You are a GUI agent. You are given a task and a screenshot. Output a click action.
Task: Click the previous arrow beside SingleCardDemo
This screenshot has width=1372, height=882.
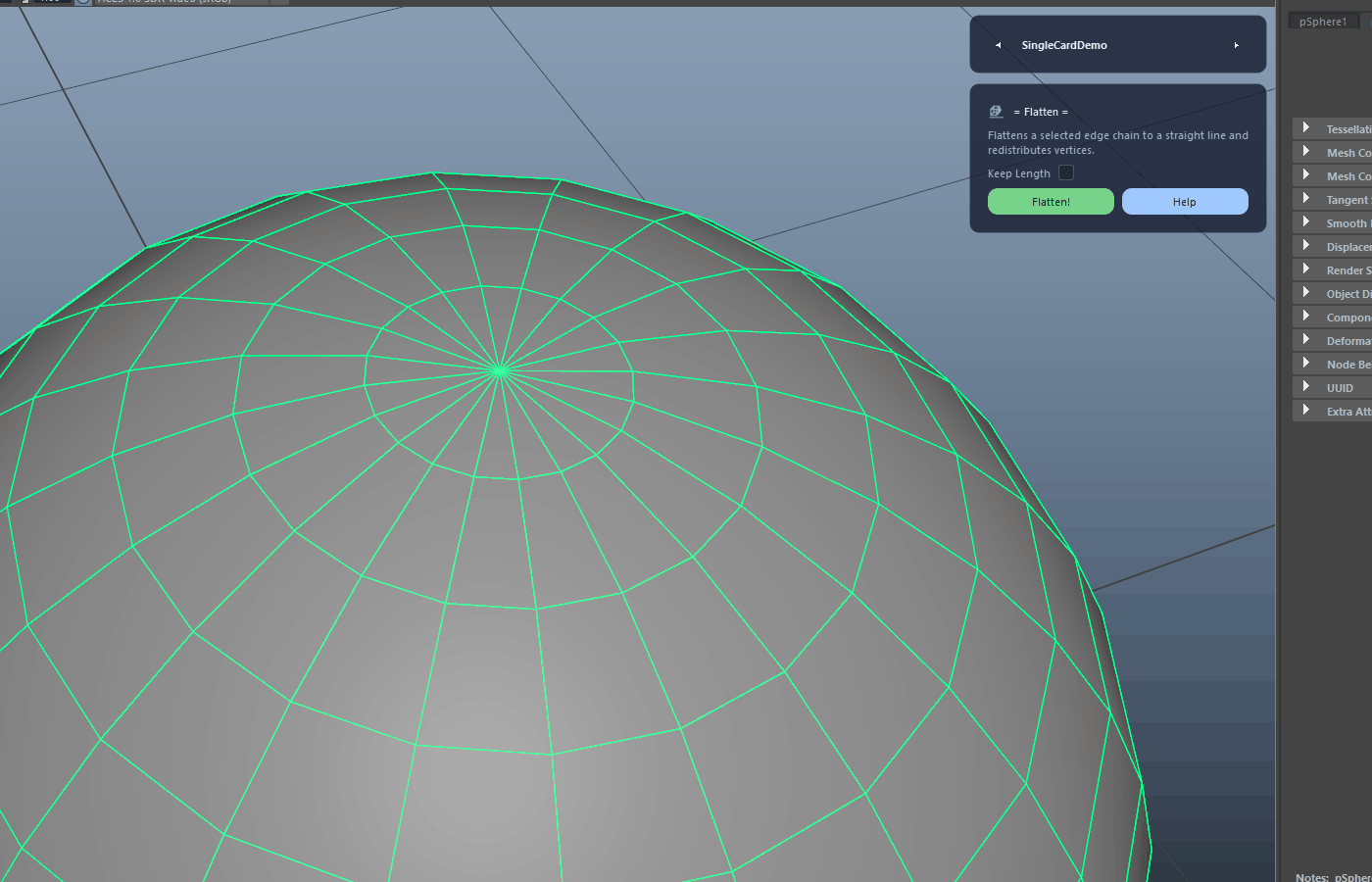(998, 45)
